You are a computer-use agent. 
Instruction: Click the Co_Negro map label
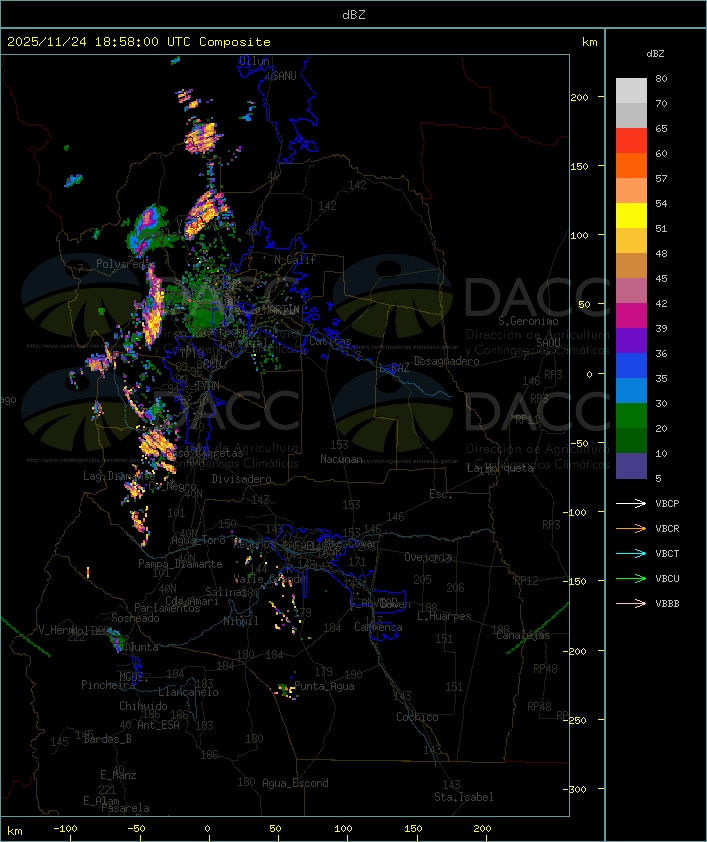[172, 486]
